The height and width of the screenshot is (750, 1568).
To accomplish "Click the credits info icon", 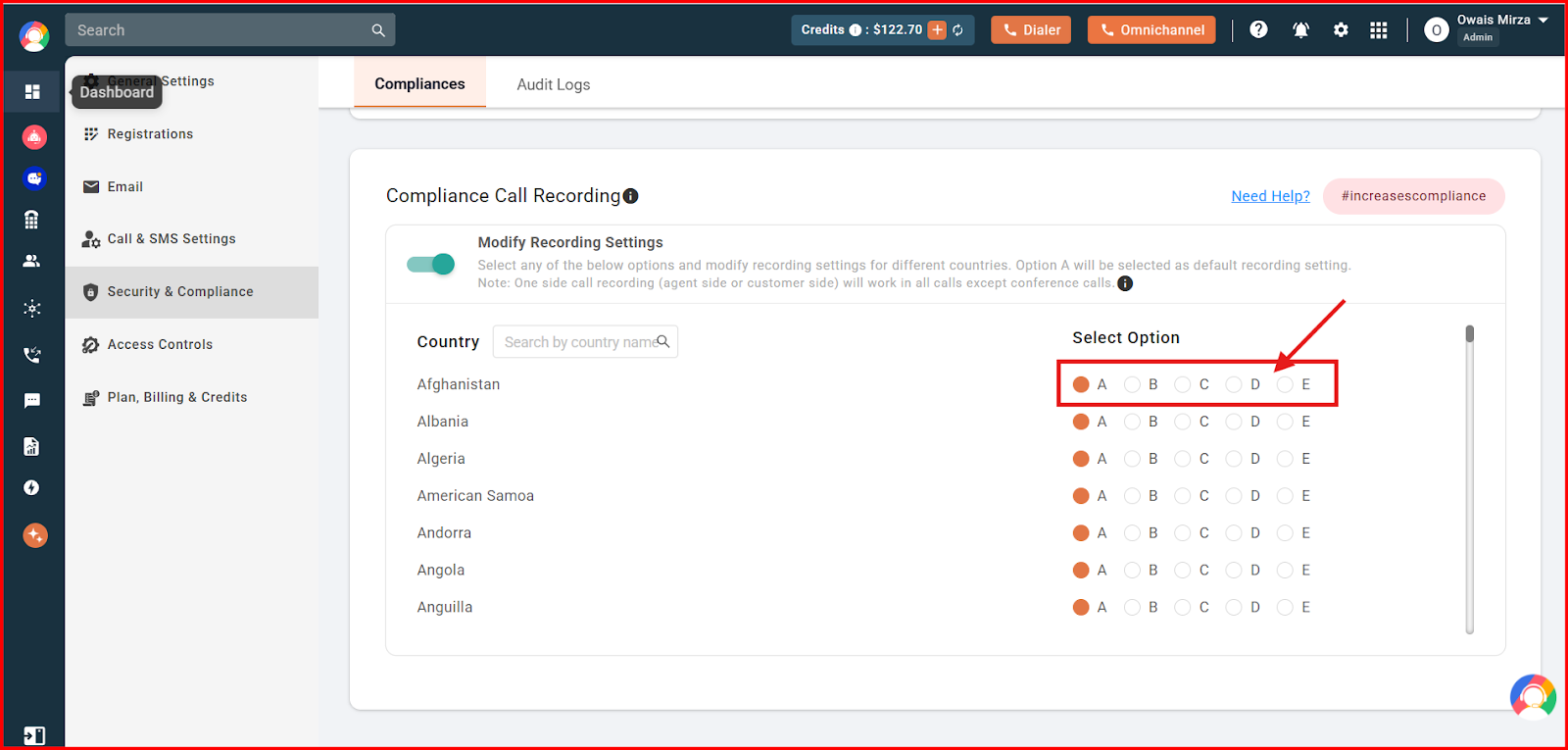I will click(856, 29).
